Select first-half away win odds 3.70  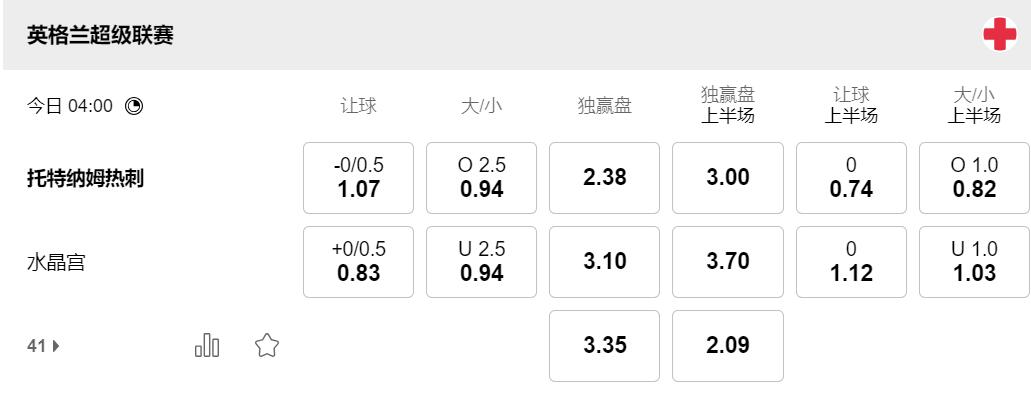[727, 262]
